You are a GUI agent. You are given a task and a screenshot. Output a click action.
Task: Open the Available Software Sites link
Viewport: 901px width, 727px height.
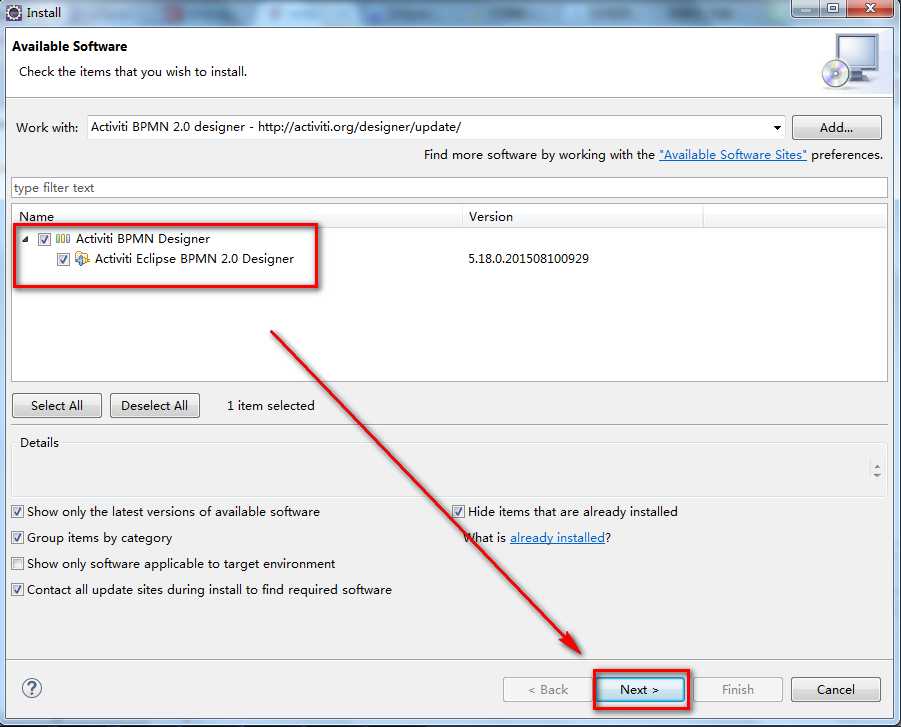733,155
